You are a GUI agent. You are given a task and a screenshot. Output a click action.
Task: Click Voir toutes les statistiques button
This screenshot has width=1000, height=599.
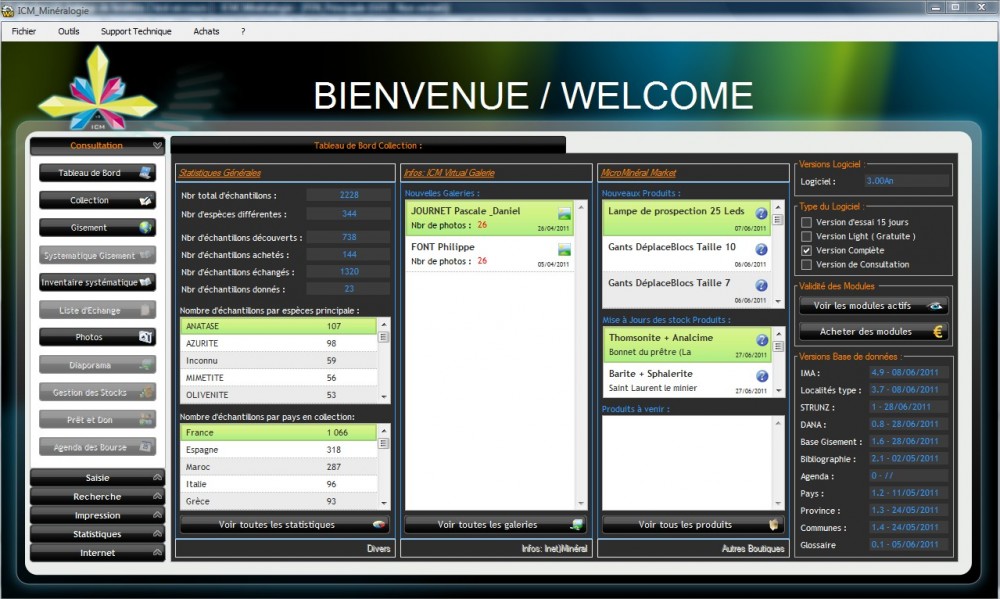coord(285,524)
